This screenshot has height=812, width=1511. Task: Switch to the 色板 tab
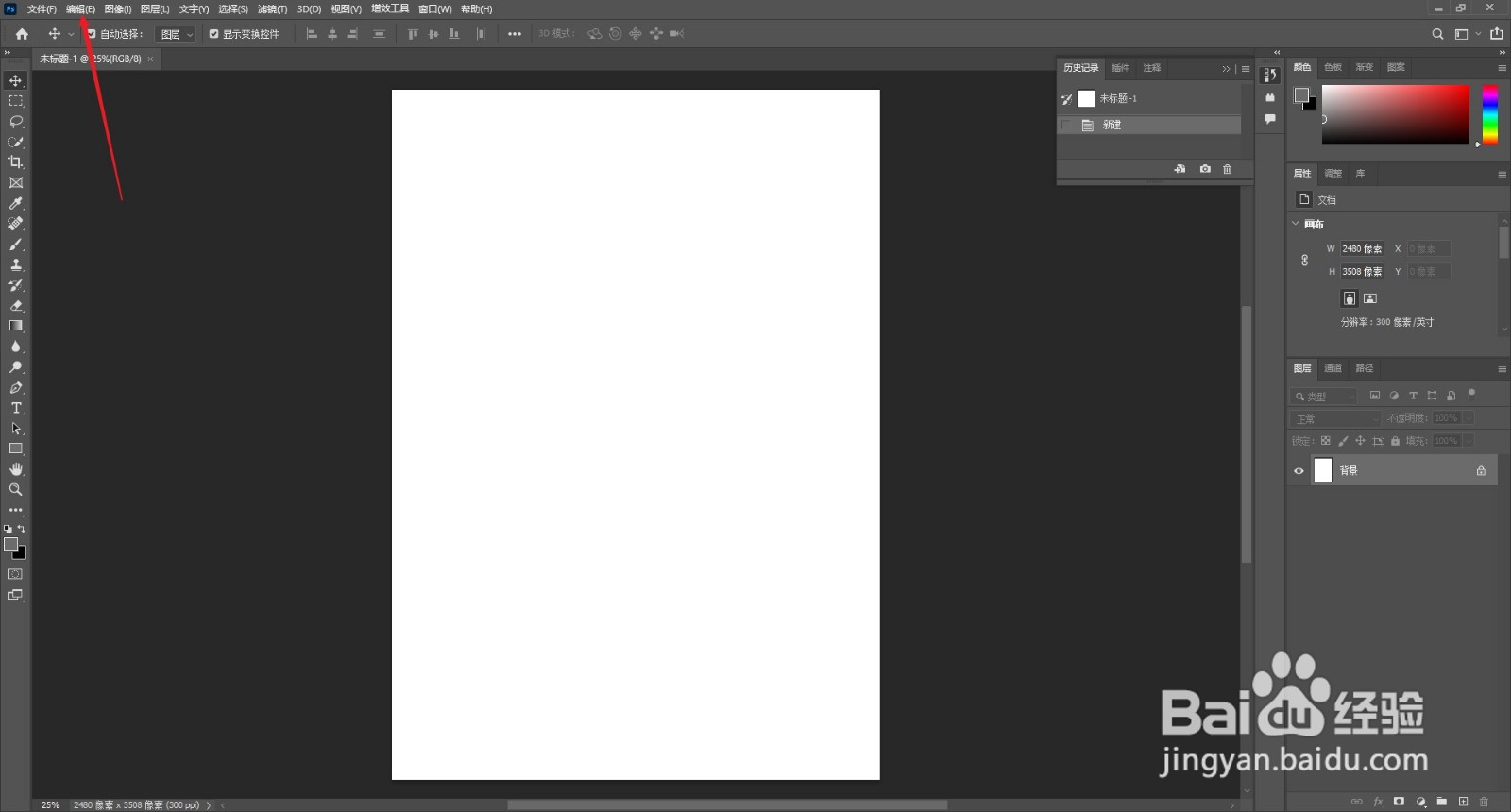coord(1333,67)
